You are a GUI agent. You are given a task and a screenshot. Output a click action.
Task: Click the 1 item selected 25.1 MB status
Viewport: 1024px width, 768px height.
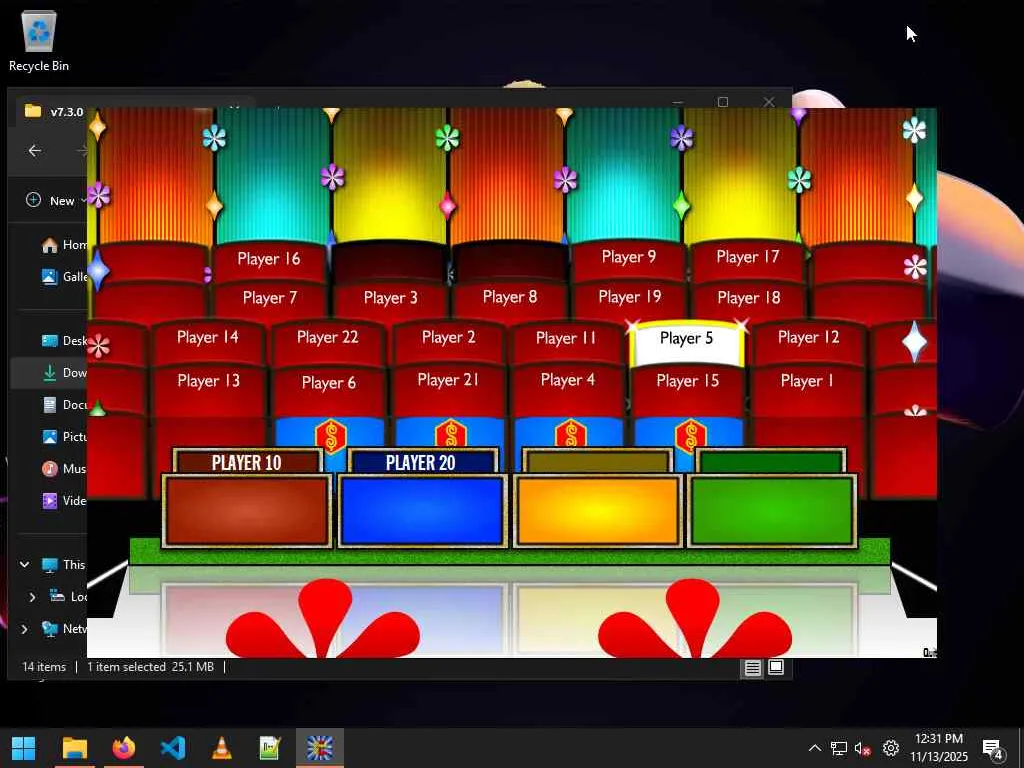pos(150,667)
